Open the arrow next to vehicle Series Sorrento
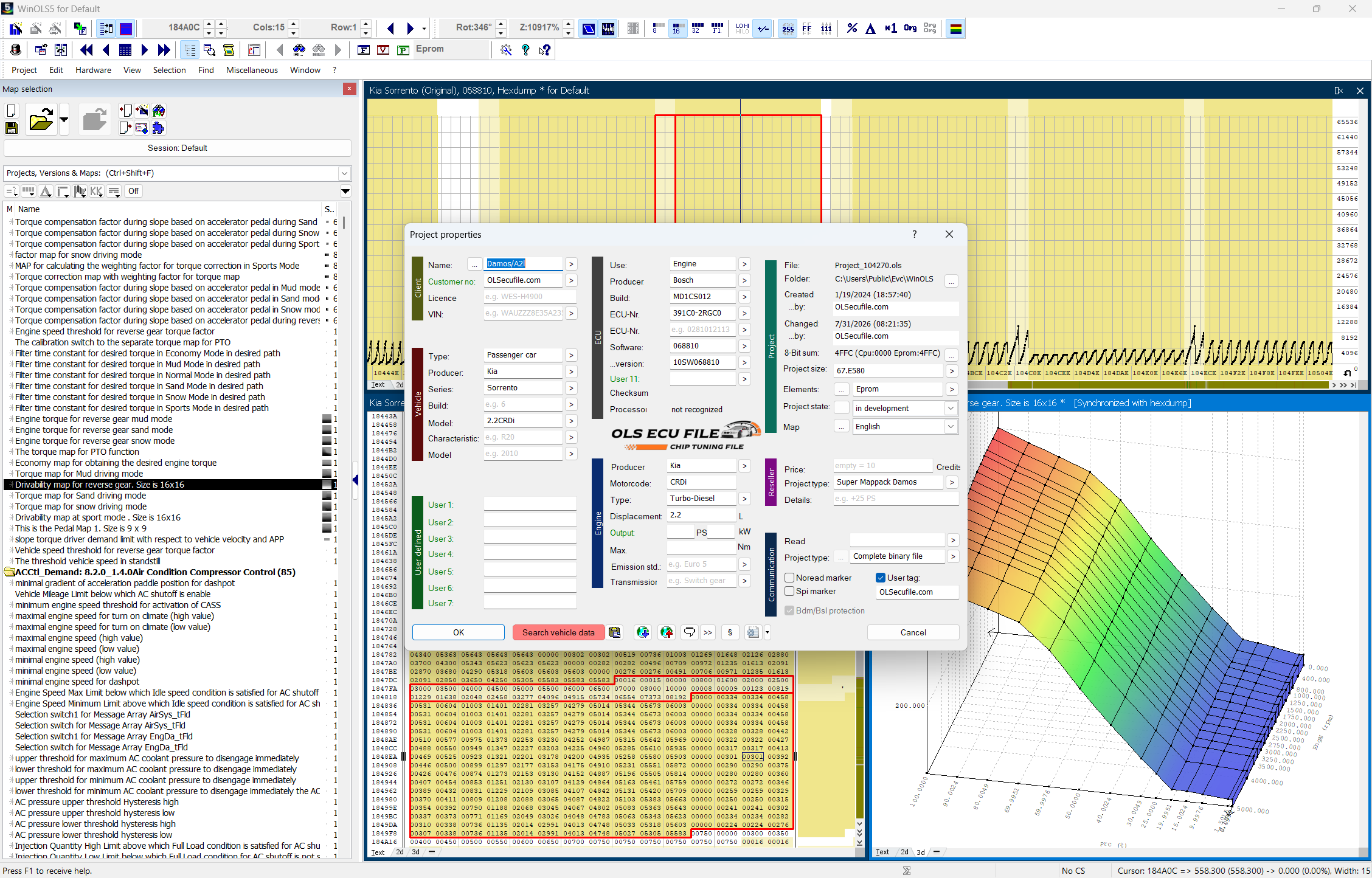 [x=570, y=388]
